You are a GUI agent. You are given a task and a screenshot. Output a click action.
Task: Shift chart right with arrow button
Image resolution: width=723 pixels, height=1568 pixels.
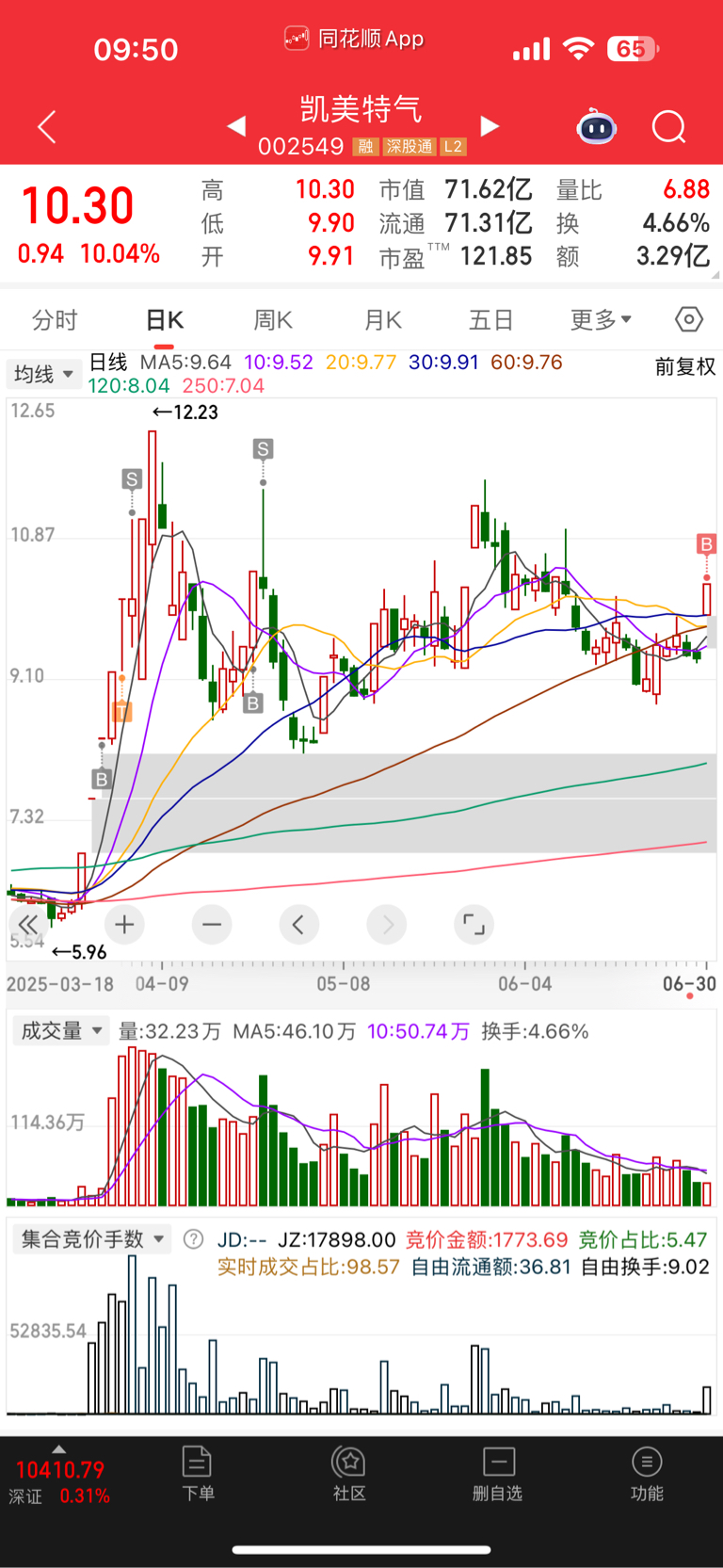pos(387,925)
